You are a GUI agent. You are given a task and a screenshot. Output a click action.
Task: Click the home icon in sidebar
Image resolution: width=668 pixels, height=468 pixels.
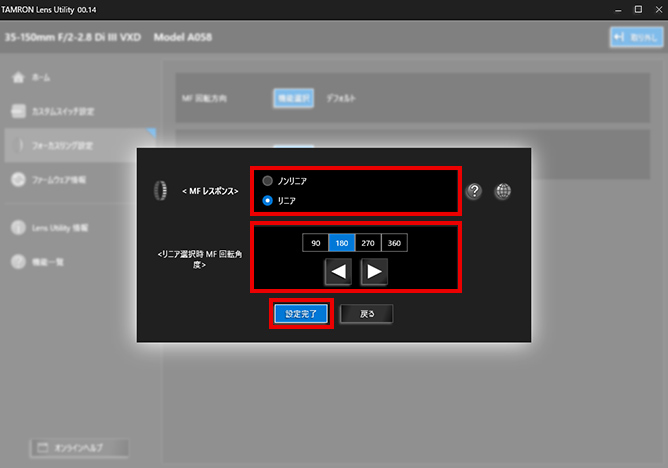(x=18, y=78)
